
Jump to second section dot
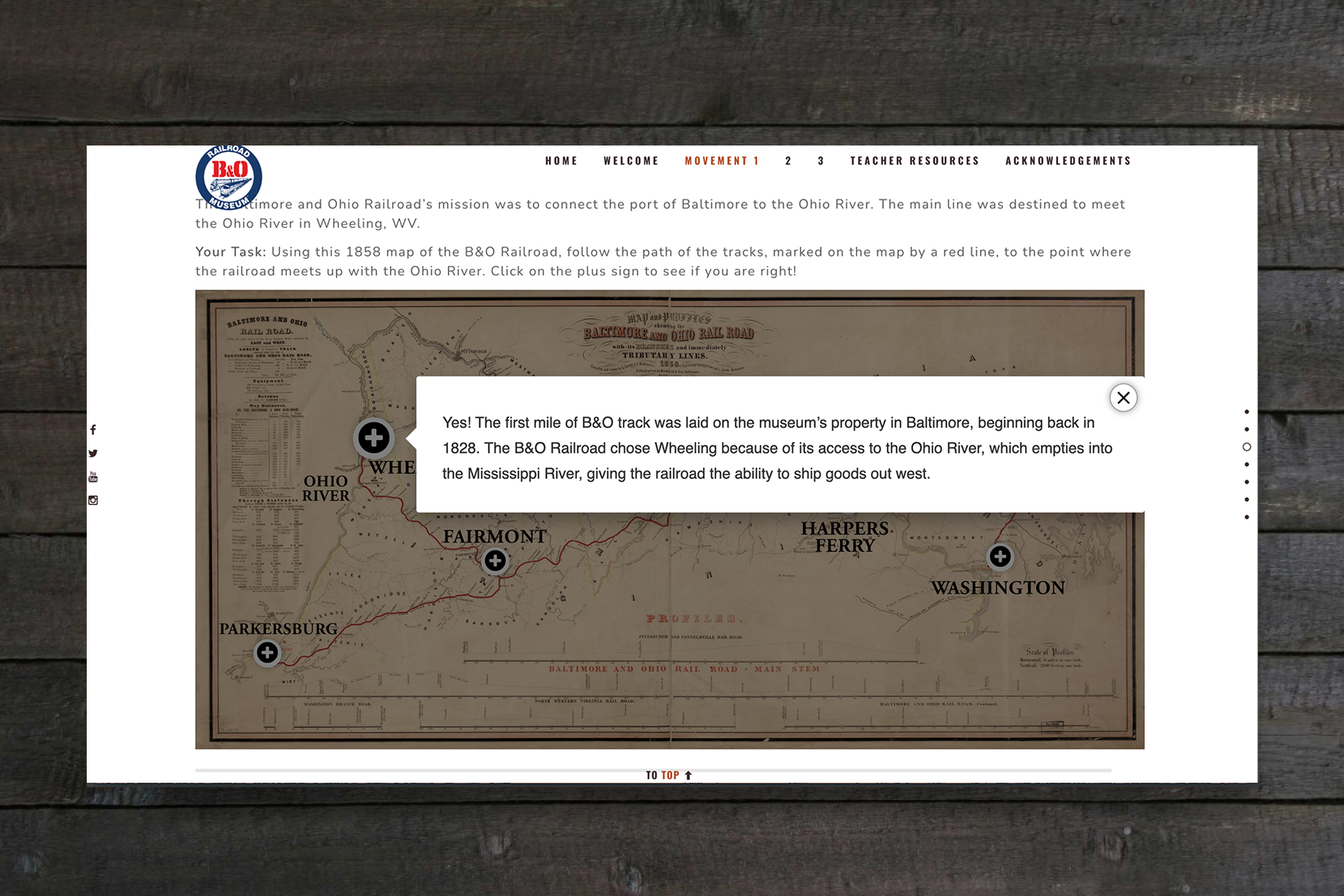click(1247, 429)
